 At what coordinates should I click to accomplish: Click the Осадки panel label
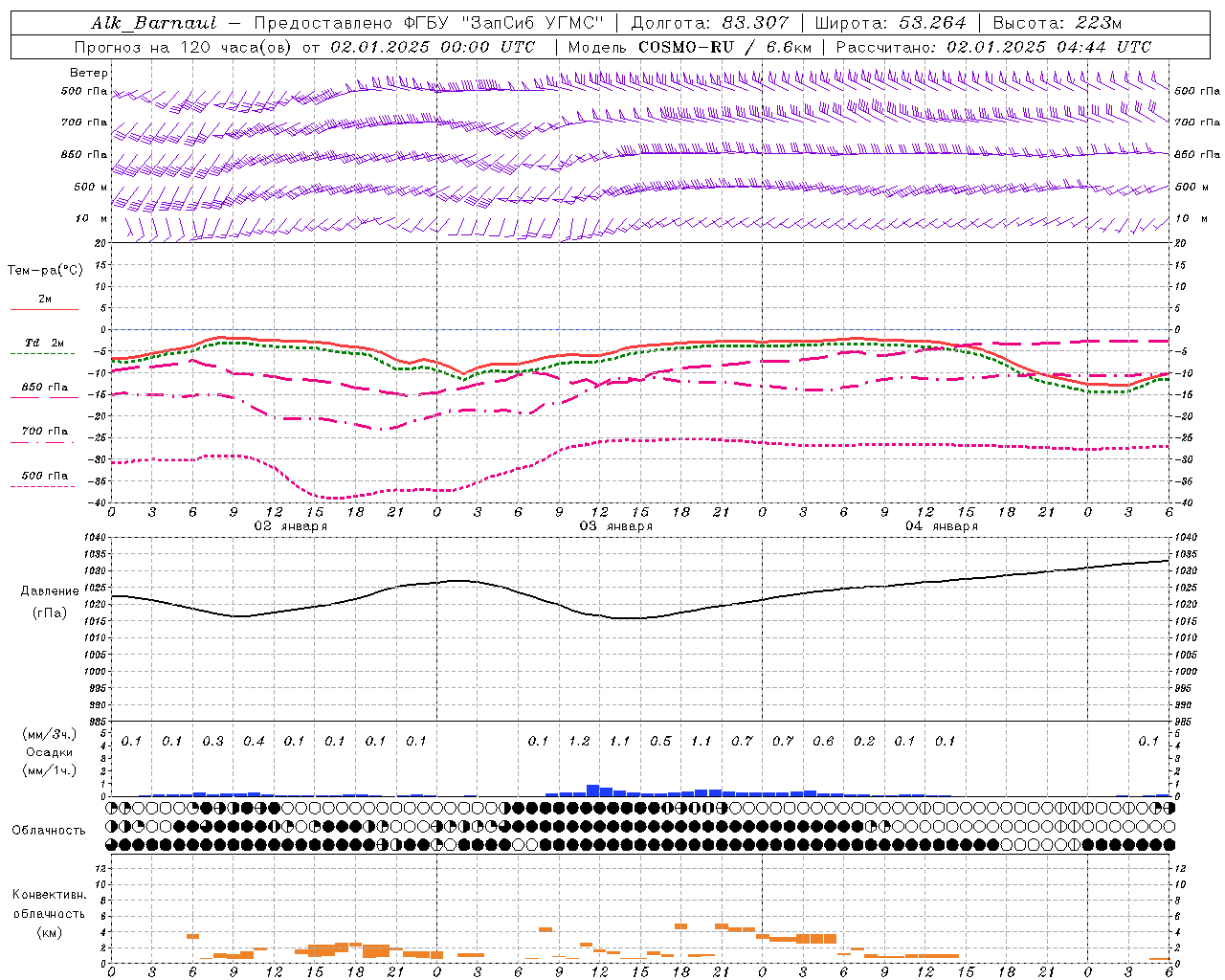[50, 752]
